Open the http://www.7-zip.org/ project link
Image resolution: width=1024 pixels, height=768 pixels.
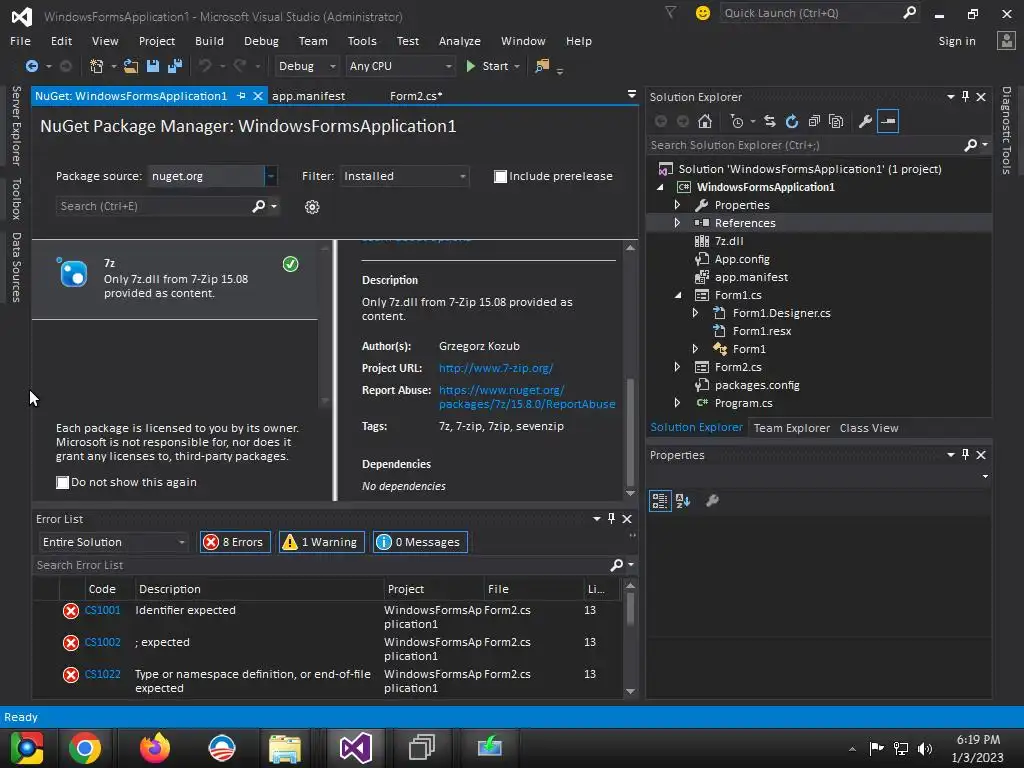(496, 368)
